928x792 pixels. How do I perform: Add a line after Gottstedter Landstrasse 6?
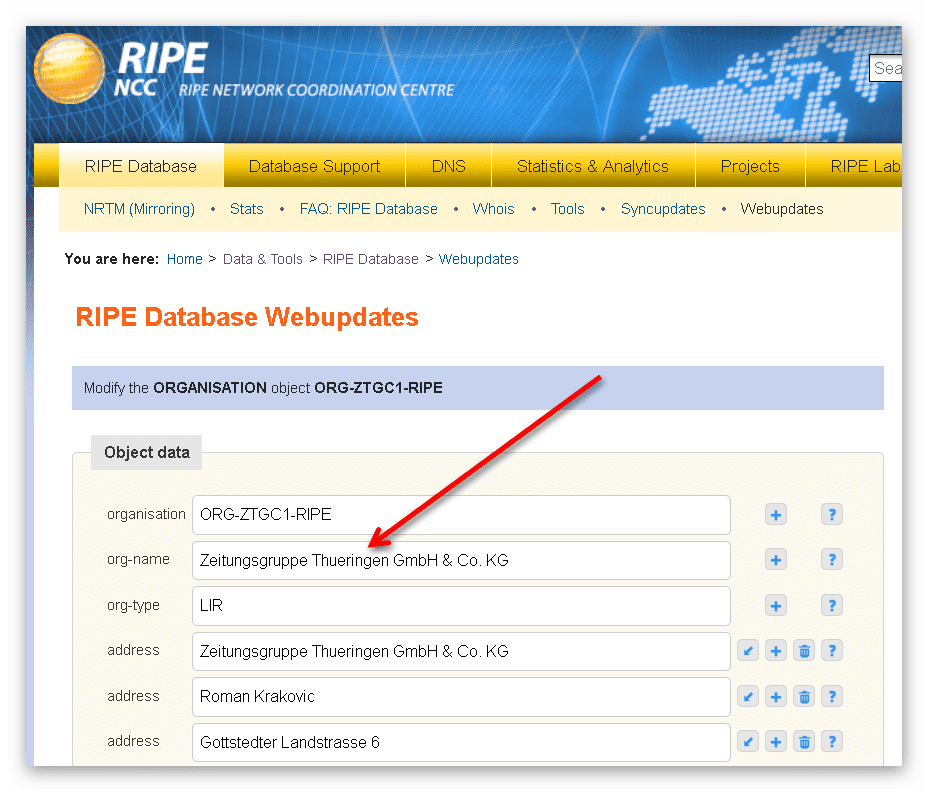[x=775, y=742]
